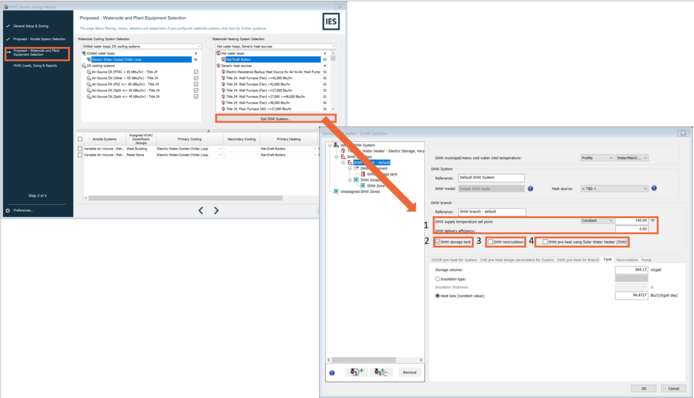The width and height of the screenshot is (694, 398).
Task: Click the previous page arrow in wizard
Action: (x=201, y=211)
